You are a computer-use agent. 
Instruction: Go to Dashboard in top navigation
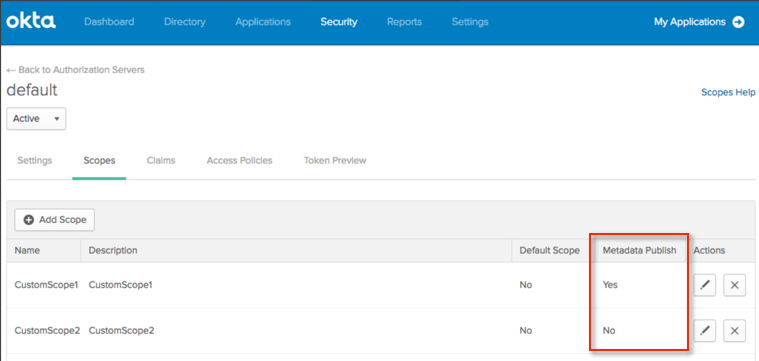(x=109, y=22)
